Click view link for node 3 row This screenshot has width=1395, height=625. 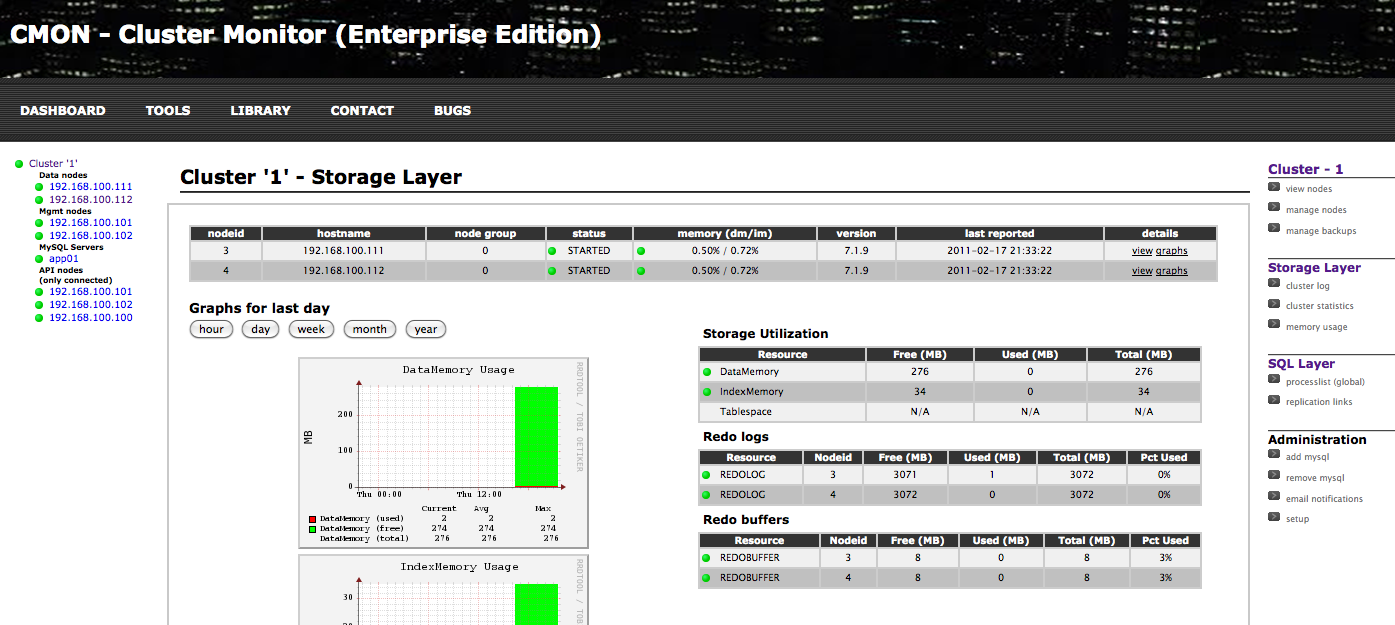[1142, 251]
